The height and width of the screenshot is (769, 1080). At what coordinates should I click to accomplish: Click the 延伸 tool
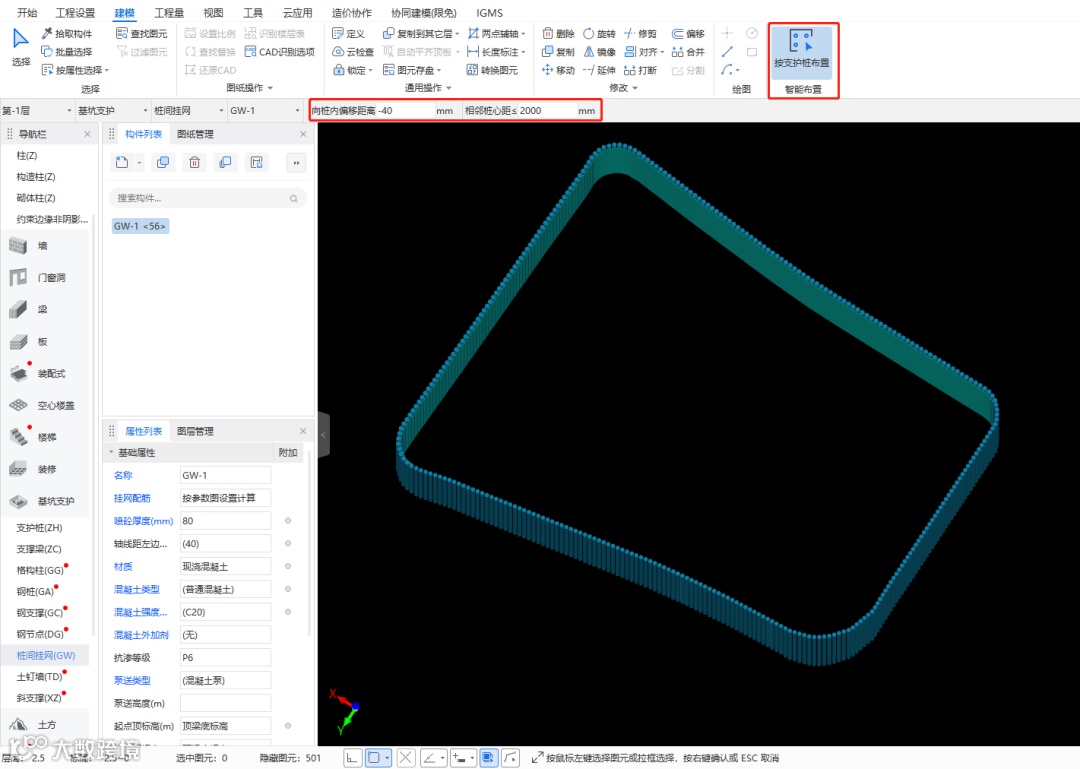pos(599,70)
